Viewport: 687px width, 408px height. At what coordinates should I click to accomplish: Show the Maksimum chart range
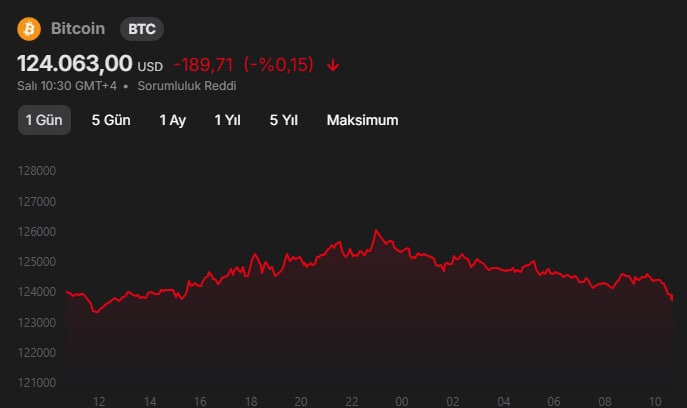362,120
